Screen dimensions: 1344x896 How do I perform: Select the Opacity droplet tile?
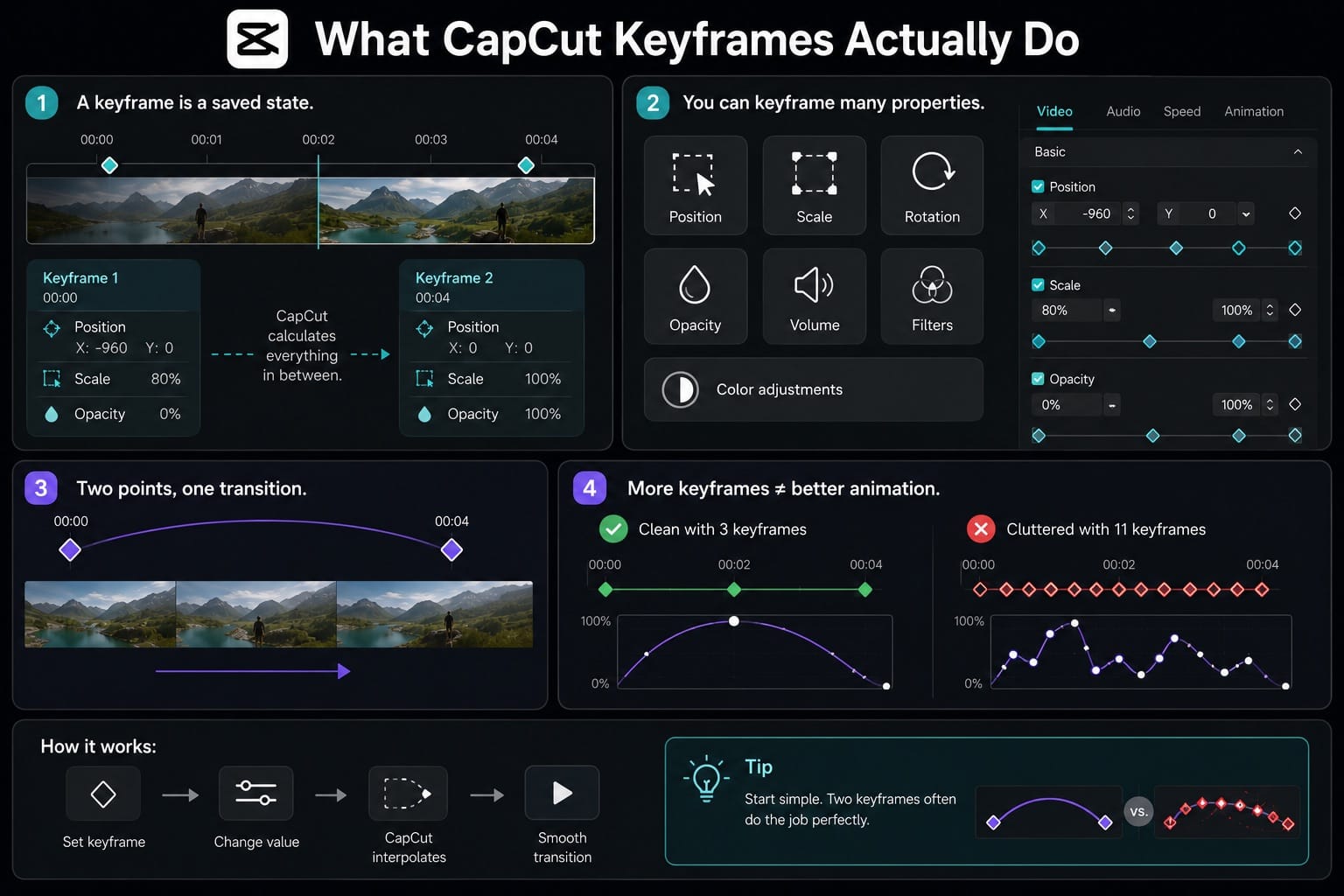point(696,297)
